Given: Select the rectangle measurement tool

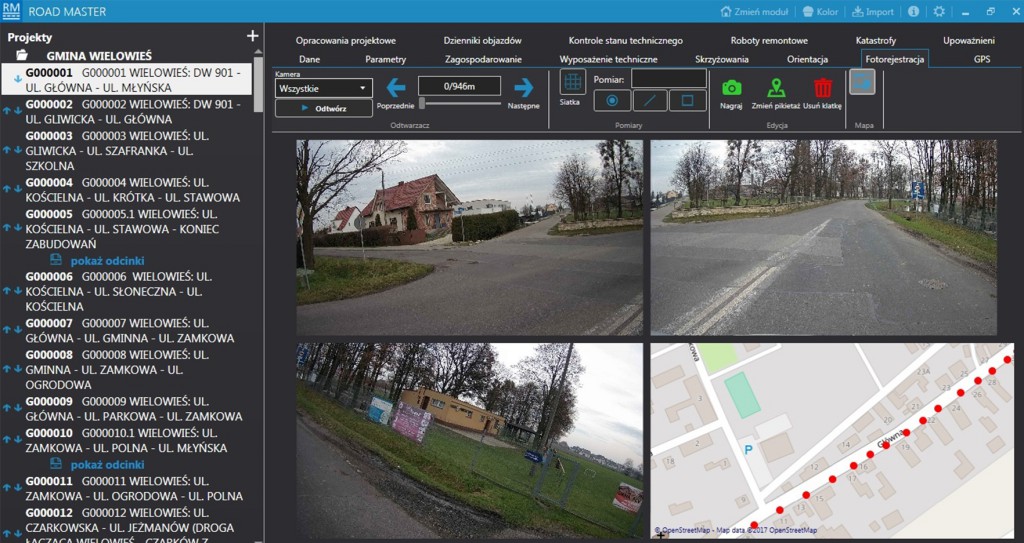Looking at the screenshot, I should click(688, 101).
